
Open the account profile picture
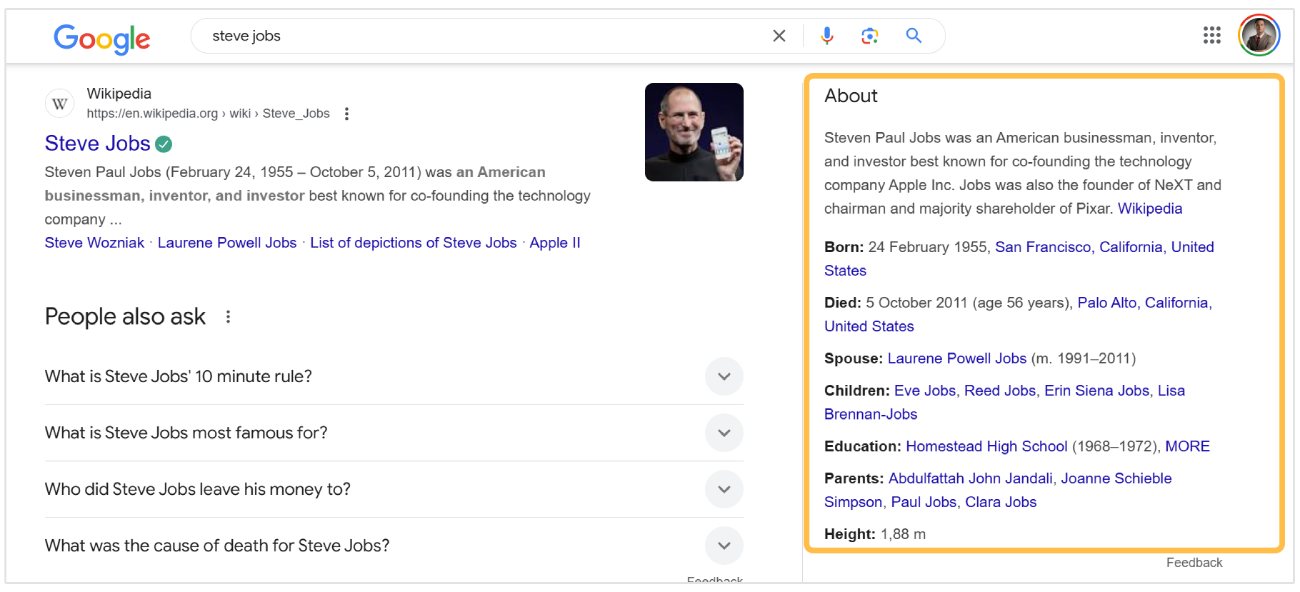point(1259,36)
